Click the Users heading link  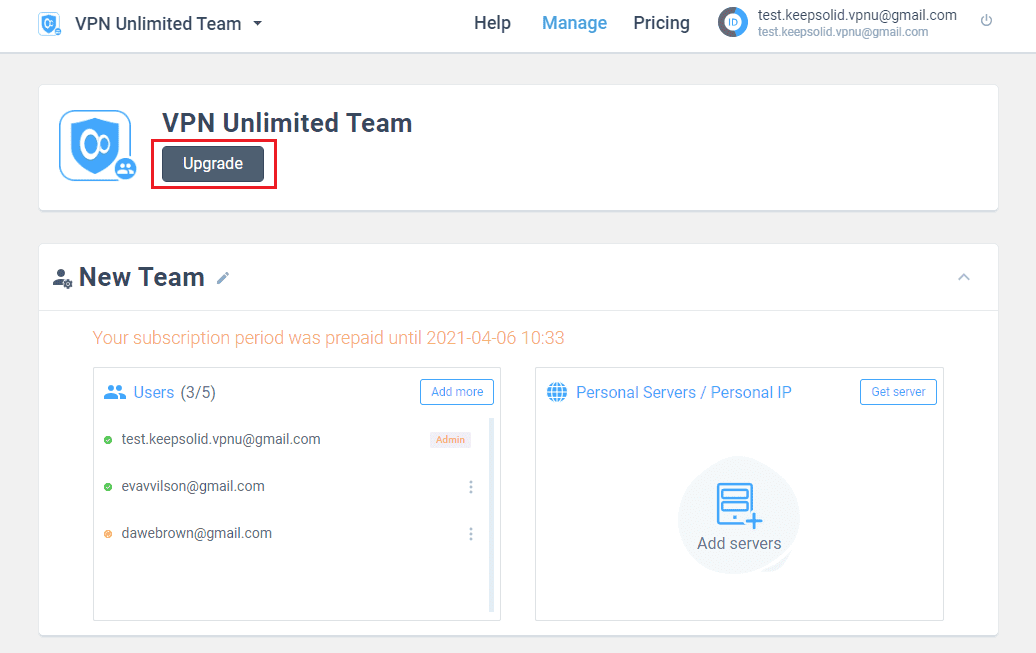[x=154, y=393]
